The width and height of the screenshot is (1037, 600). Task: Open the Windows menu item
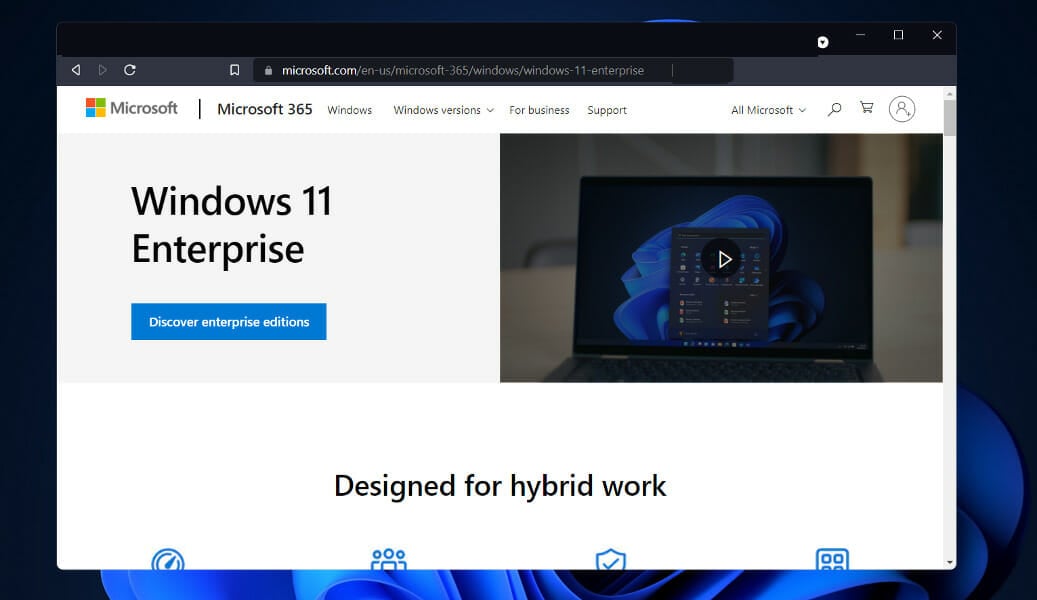click(349, 110)
